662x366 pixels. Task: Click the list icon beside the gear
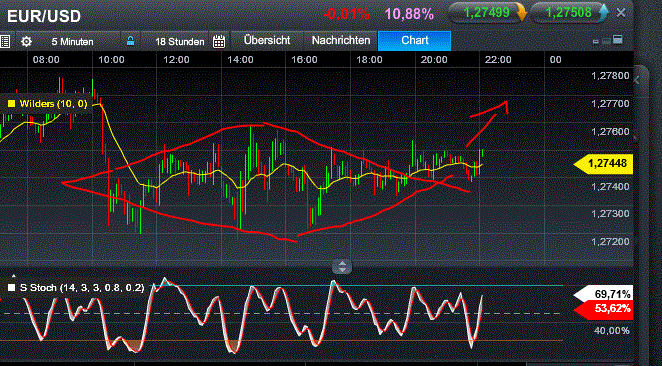coord(5,41)
